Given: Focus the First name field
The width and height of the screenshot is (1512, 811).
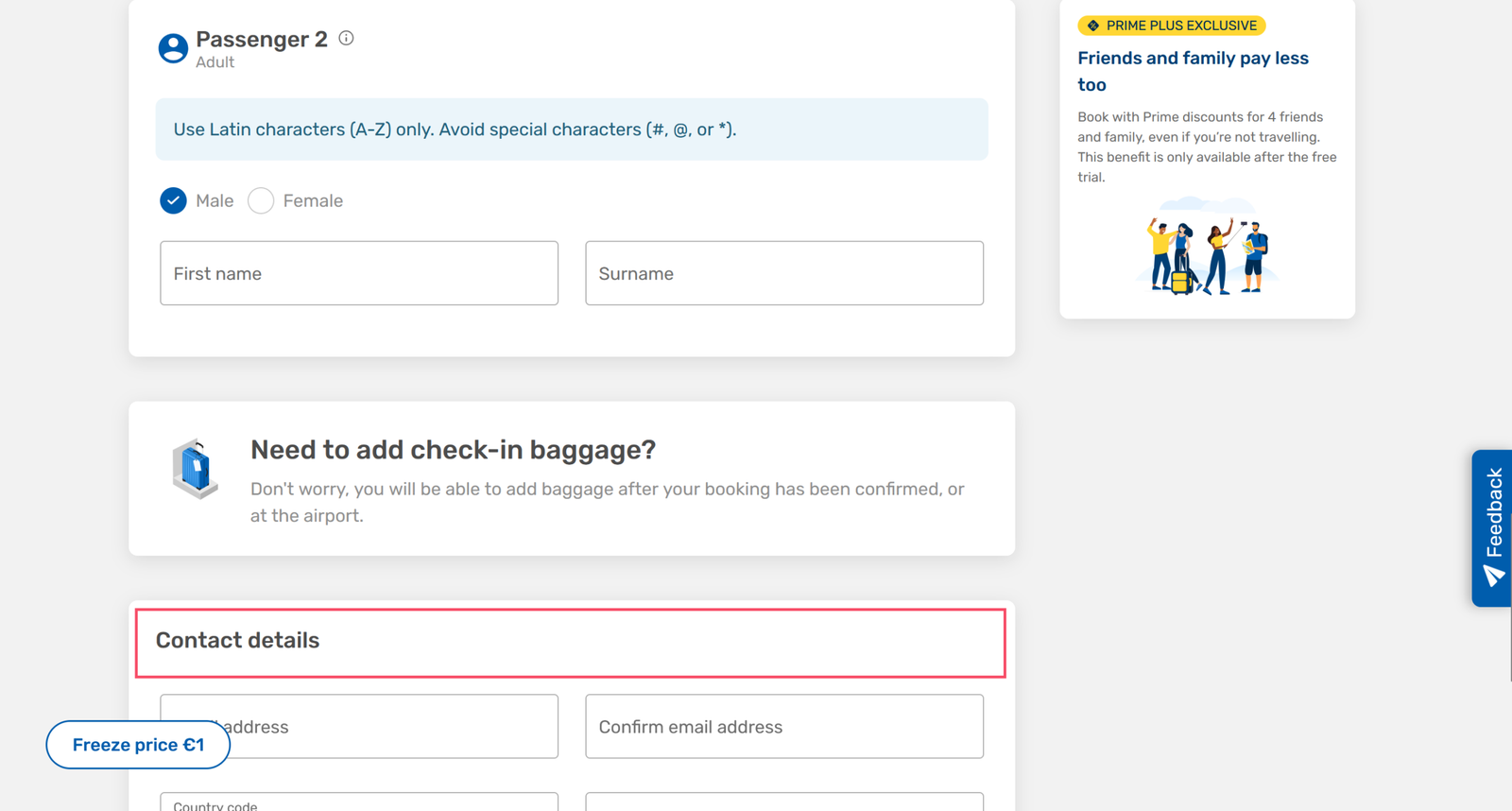Looking at the screenshot, I should (359, 273).
